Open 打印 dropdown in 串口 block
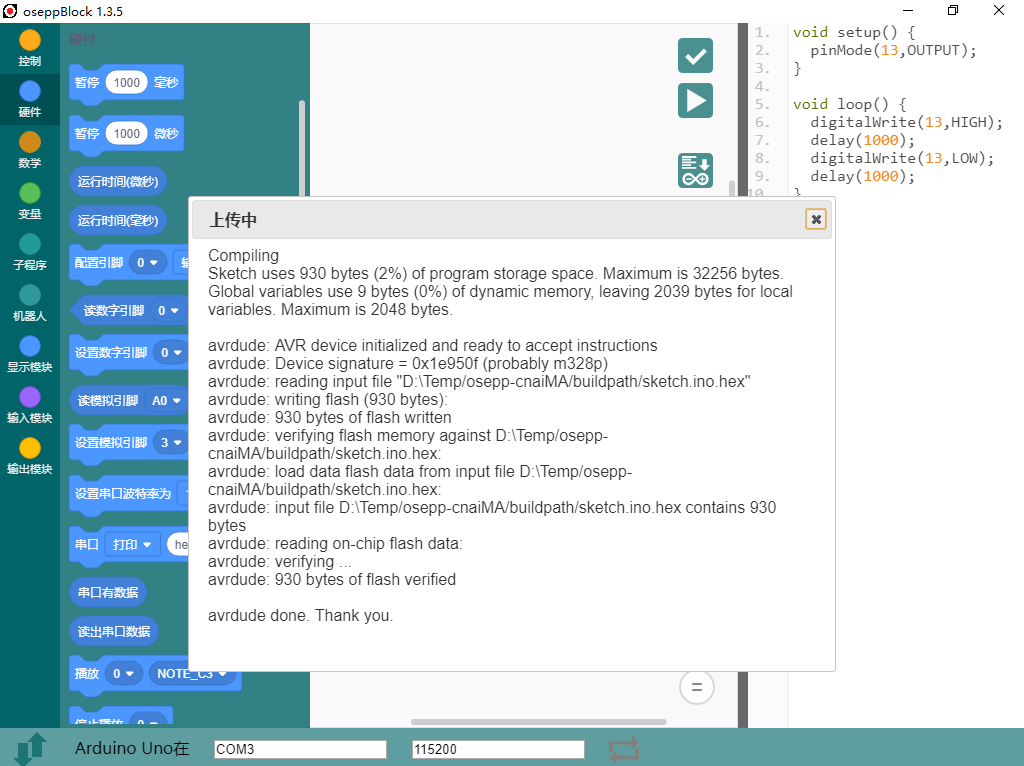Screen dimensions: 1024x766 [133, 545]
